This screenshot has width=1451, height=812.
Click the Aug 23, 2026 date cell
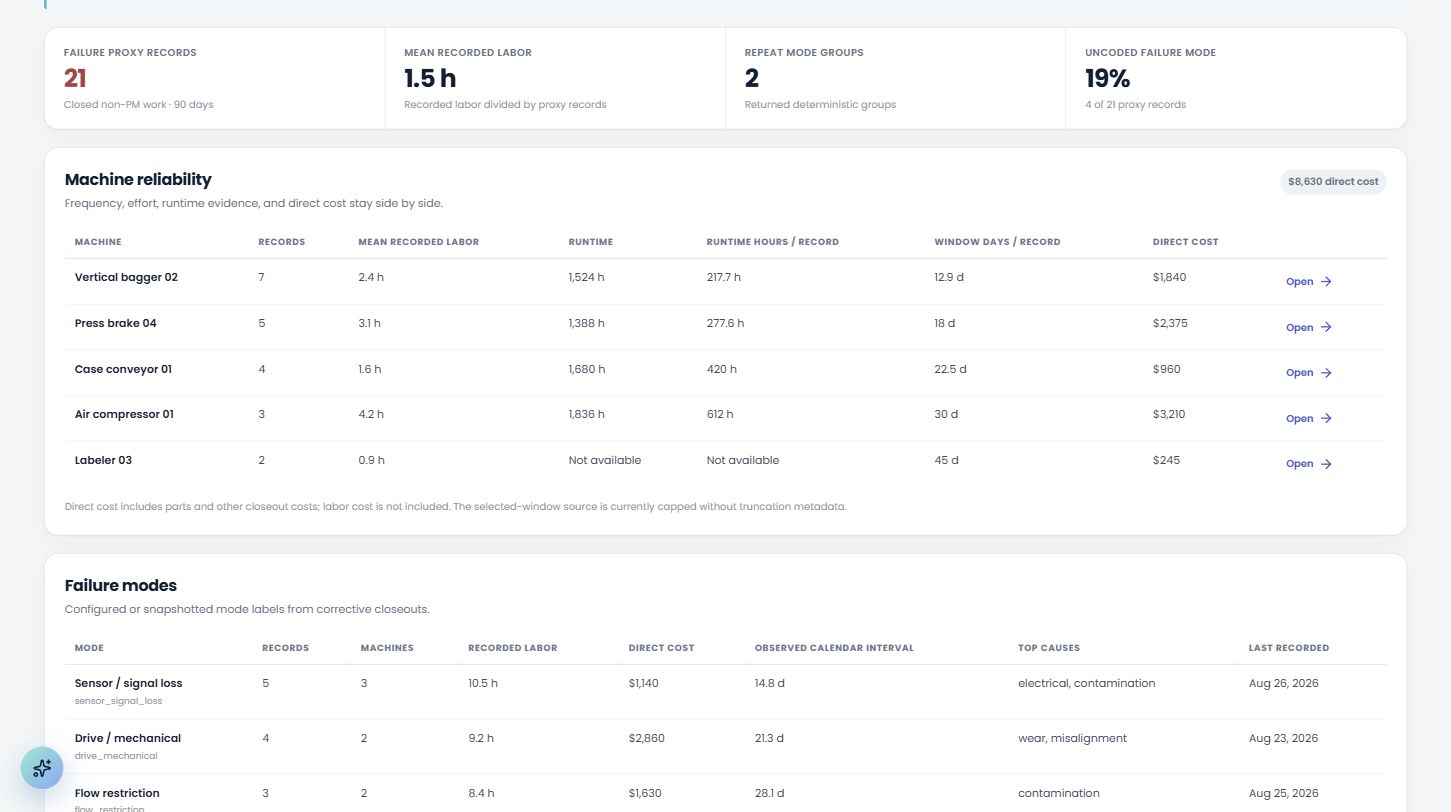1283,738
